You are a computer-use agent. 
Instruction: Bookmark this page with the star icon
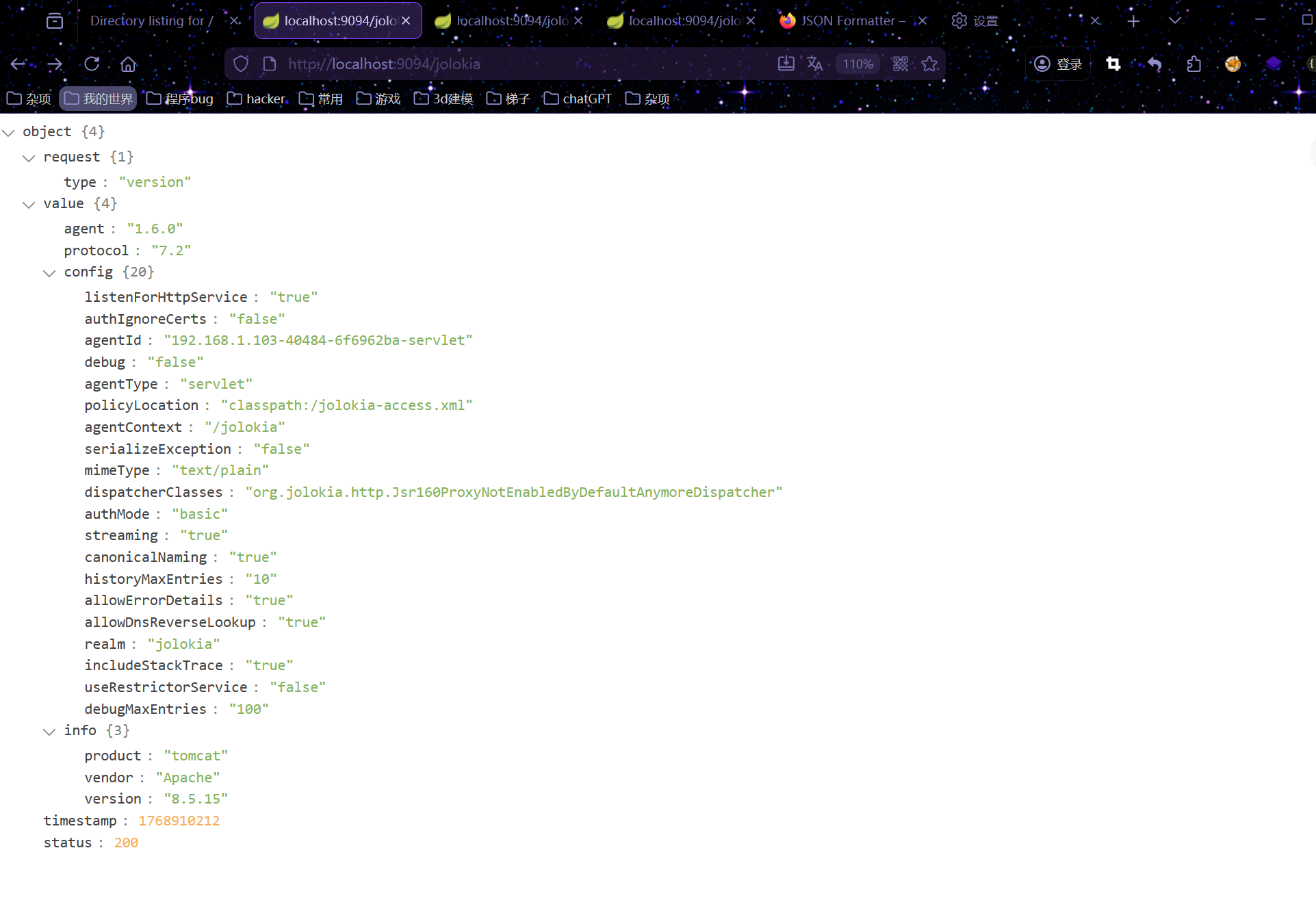coord(929,64)
